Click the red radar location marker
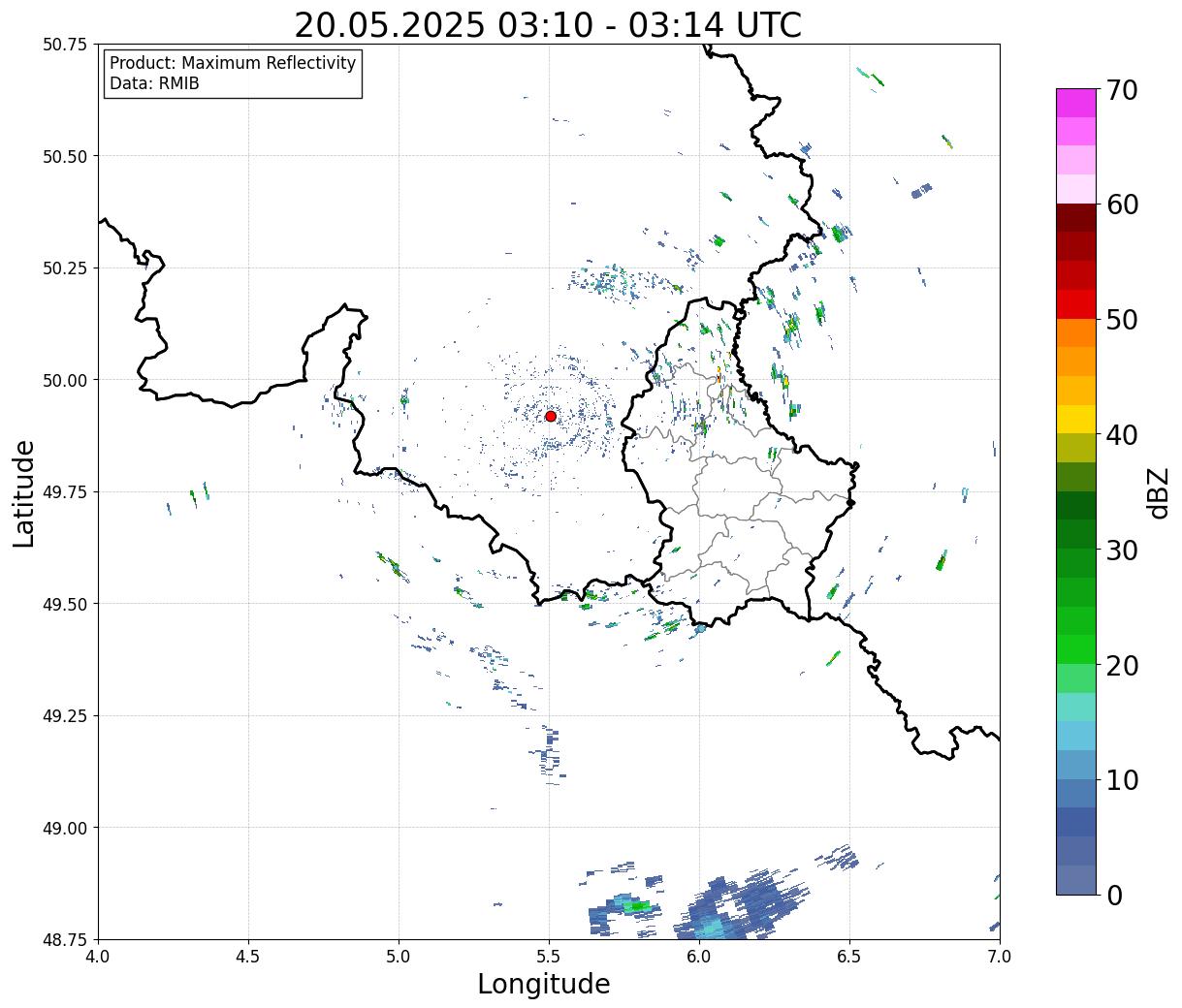 pyautogui.click(x=550, y=416)
